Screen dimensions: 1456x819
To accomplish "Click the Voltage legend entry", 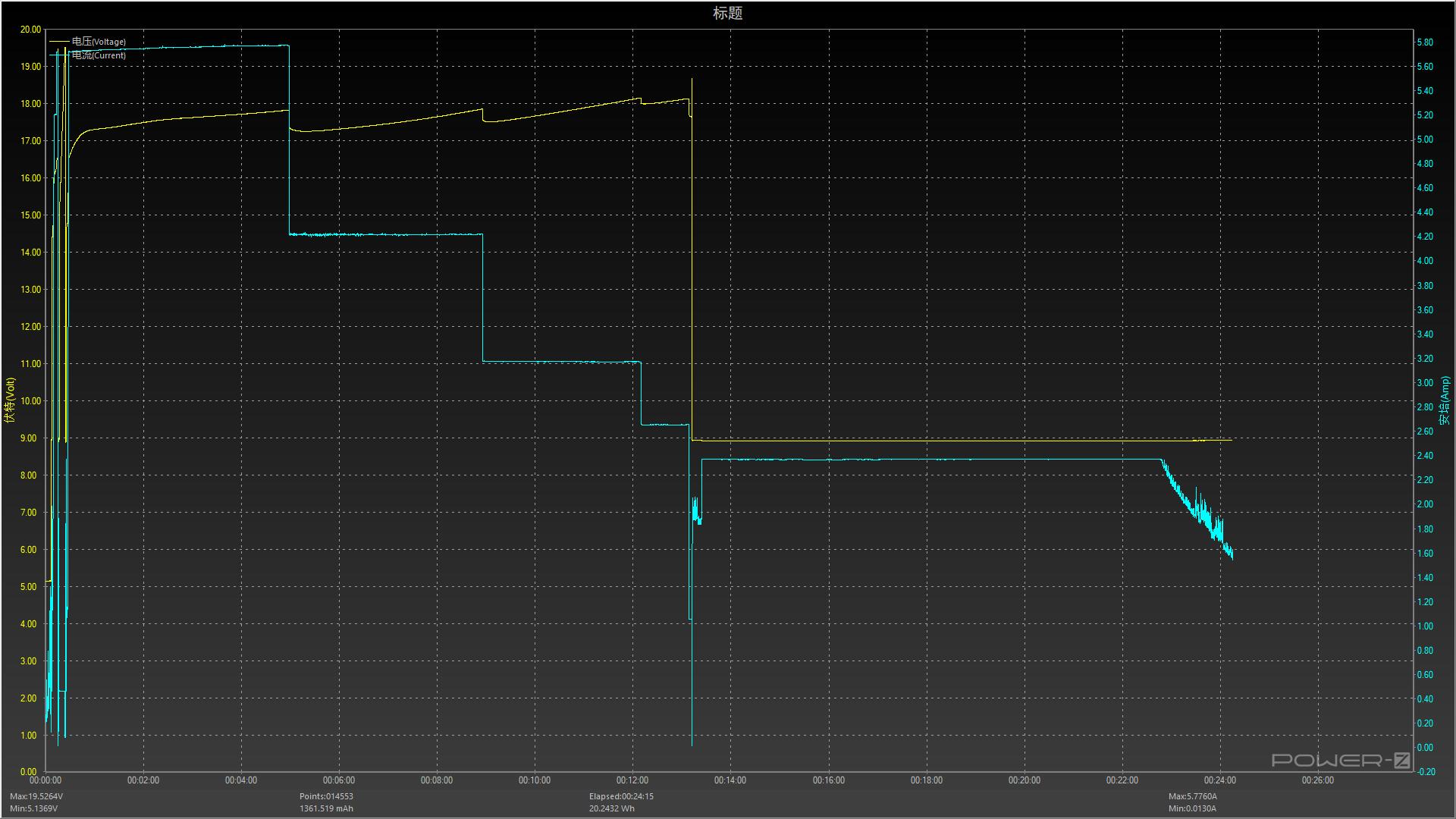I will (x=99, y=42).
